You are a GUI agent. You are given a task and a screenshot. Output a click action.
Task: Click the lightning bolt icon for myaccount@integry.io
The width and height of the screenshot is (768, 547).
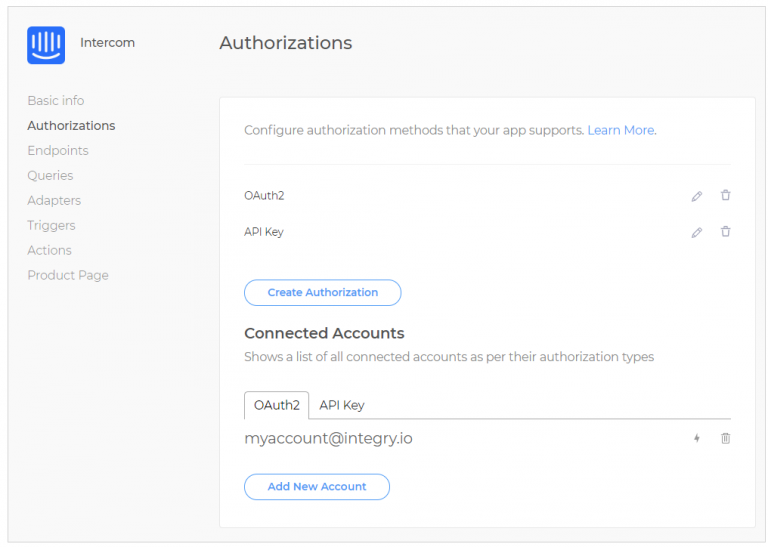696,438
